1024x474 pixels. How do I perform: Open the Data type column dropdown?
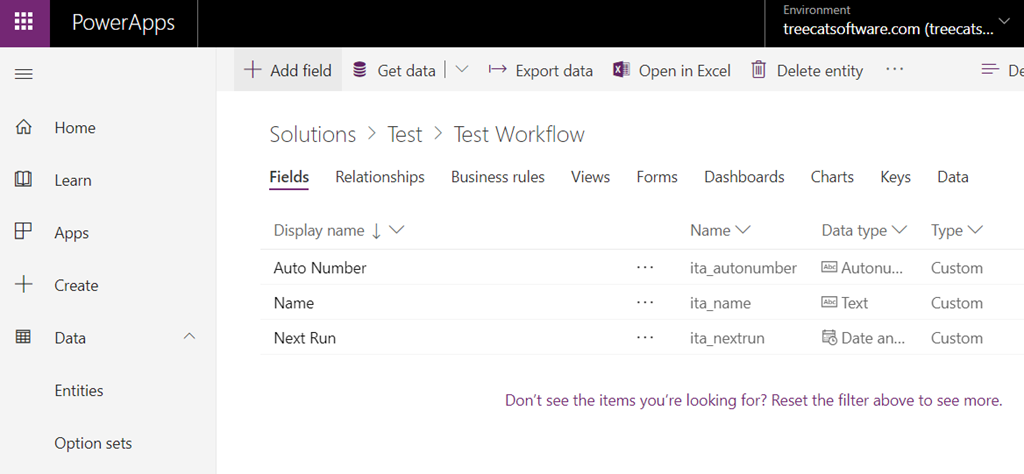(x=899, y=230)
